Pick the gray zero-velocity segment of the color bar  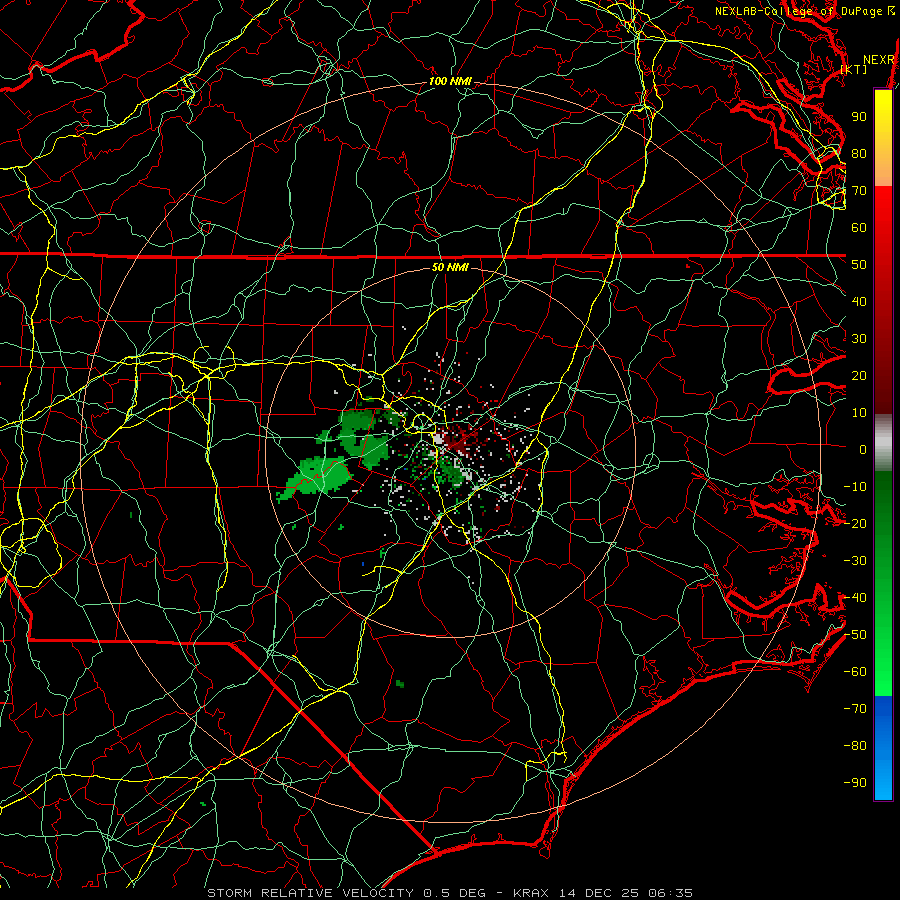[883, 443]
